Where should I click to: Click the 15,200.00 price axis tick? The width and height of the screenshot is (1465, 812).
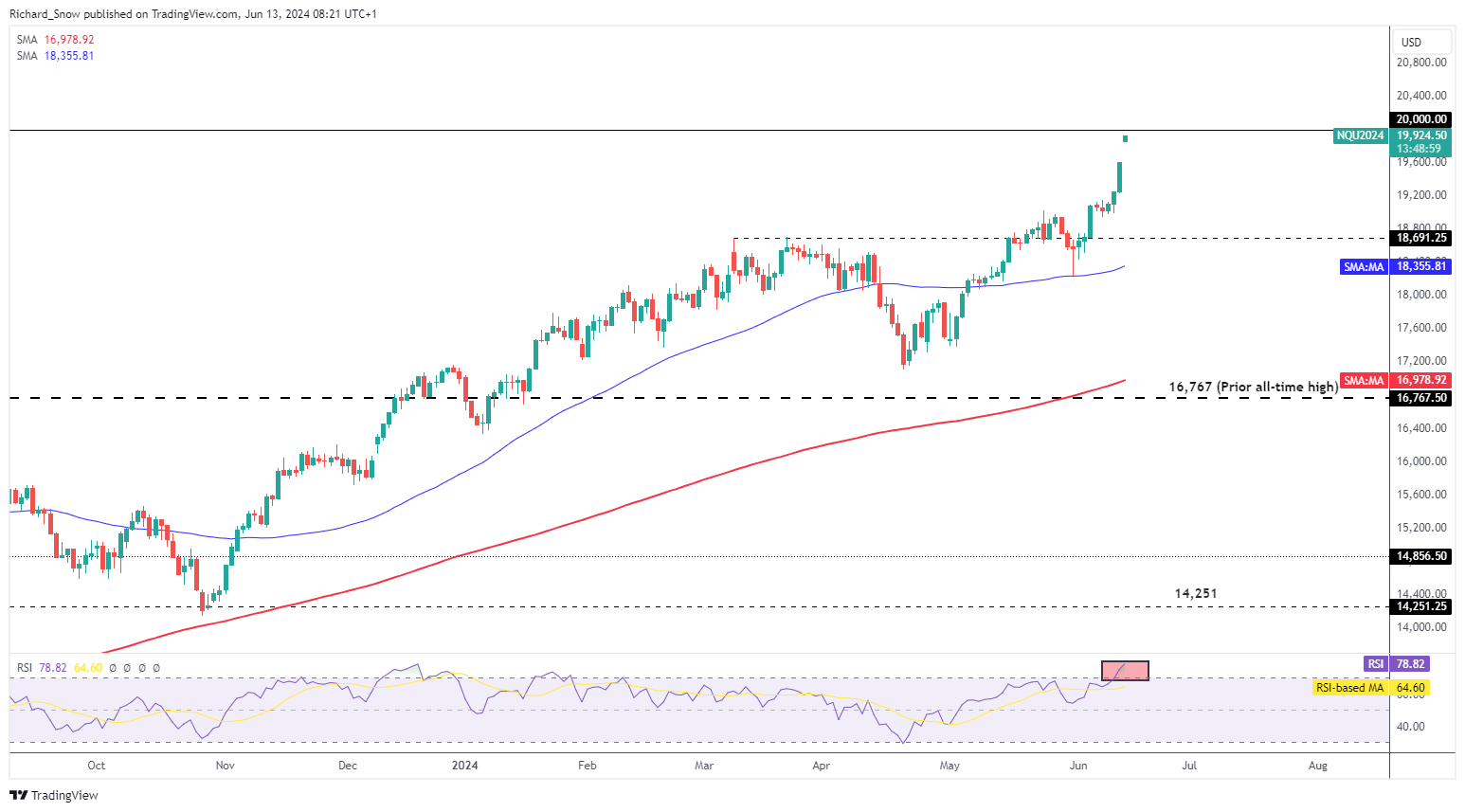1421,528
